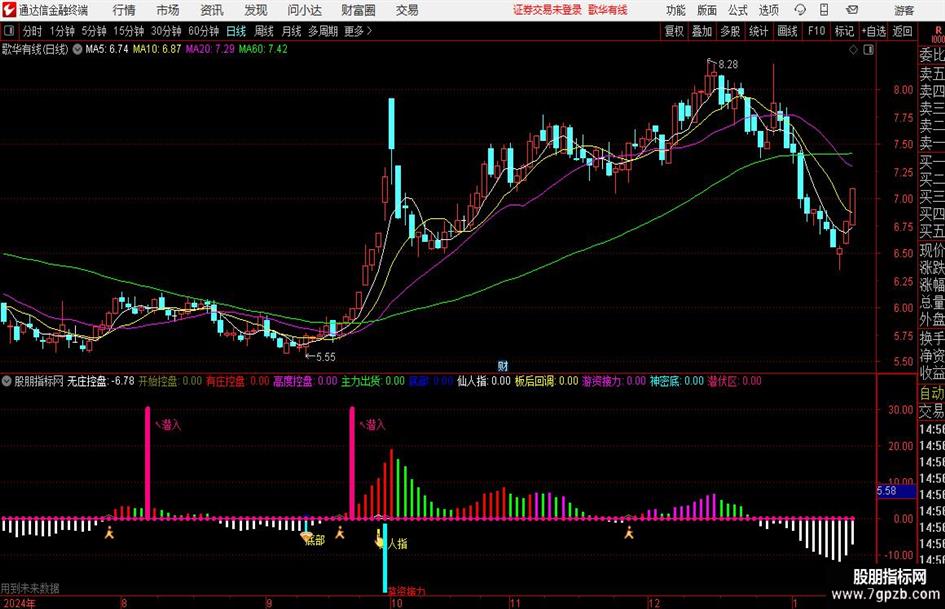The image size is (945, 609).
Task: Click the MA10: 6.87 value
Action: pos(157,49)
